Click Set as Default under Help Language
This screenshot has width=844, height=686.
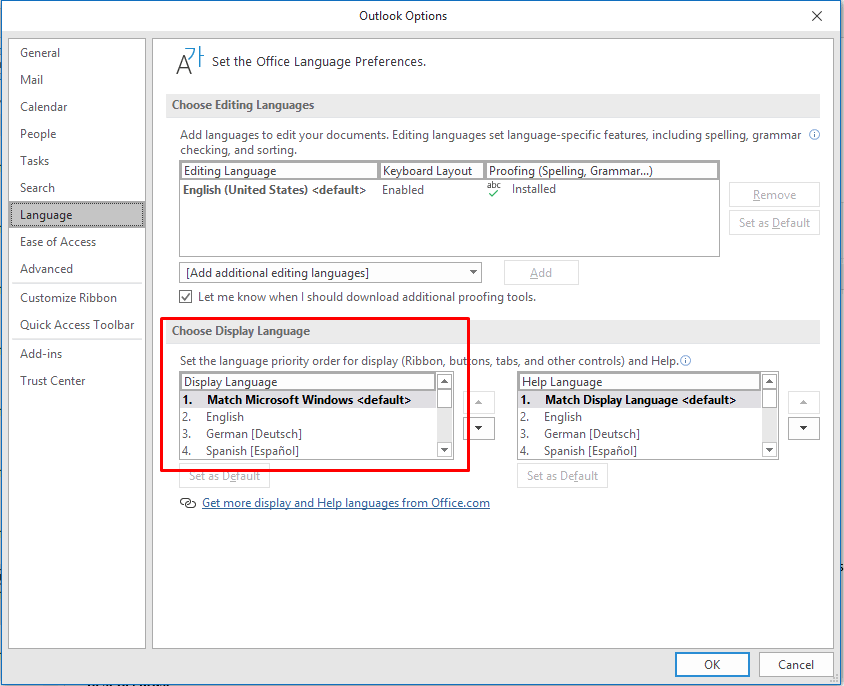pyautogui.click(x=562, y=475)
